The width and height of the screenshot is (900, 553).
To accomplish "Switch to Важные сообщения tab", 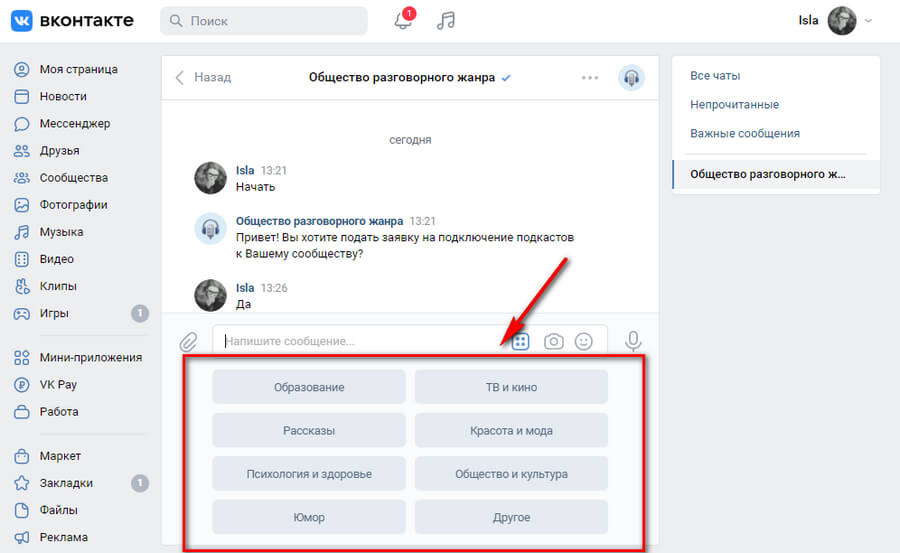I will pos(745,133).
